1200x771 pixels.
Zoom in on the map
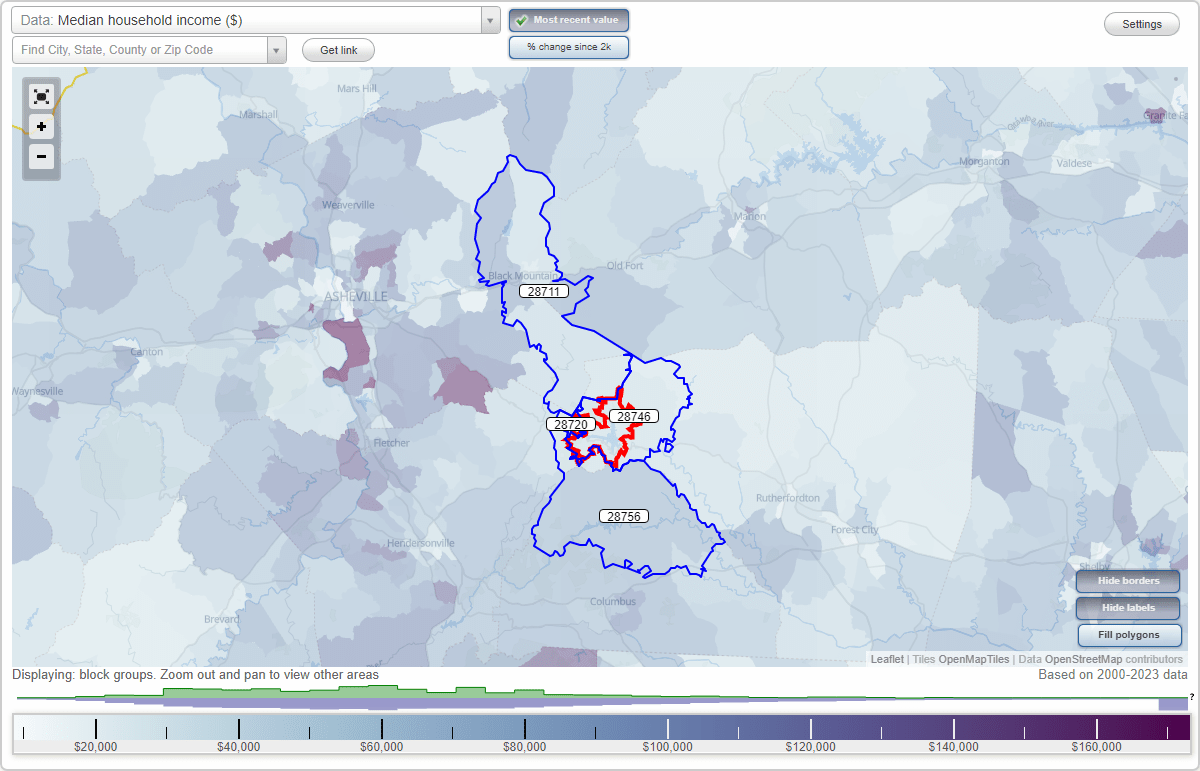coord(41,127)
